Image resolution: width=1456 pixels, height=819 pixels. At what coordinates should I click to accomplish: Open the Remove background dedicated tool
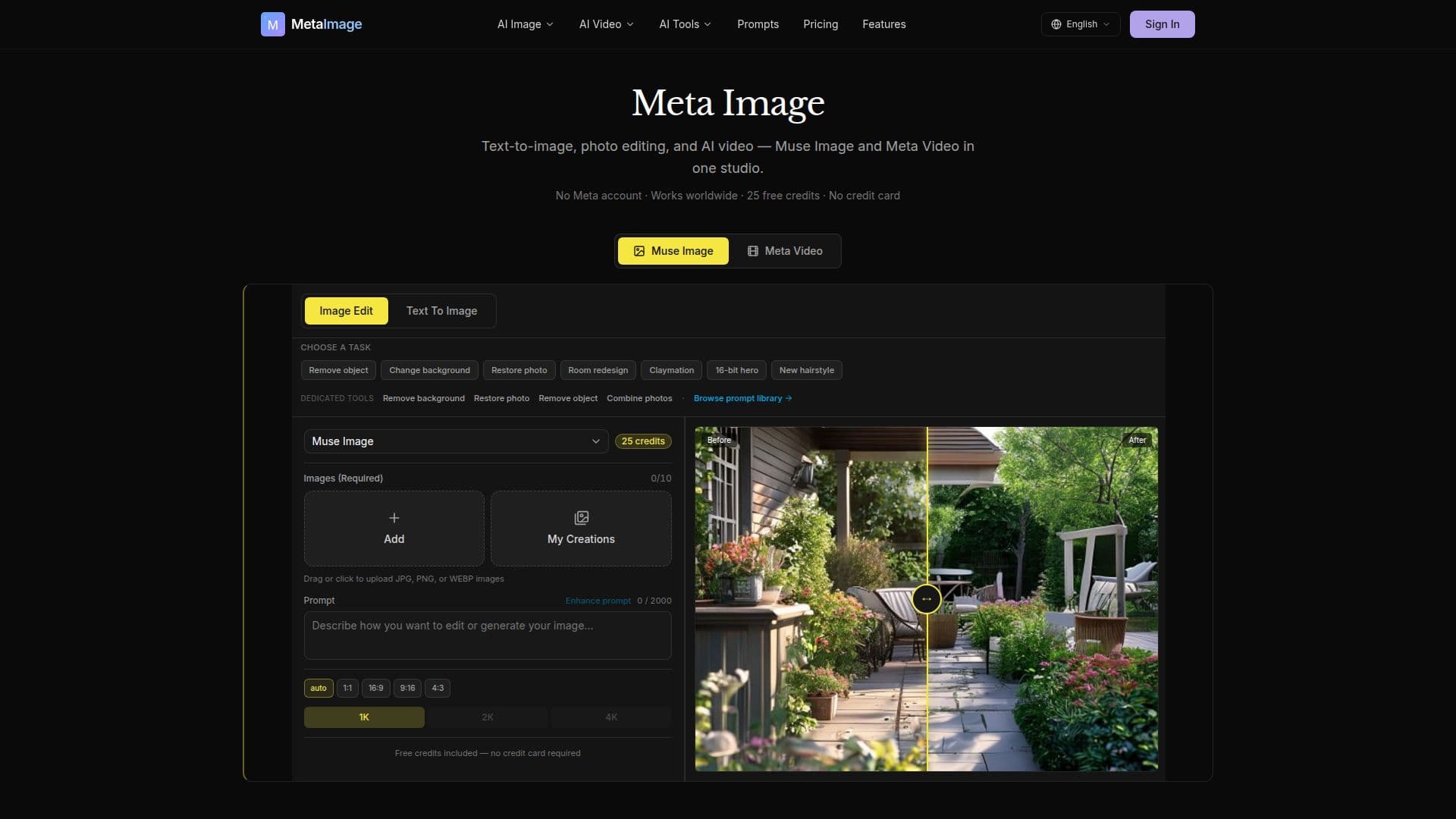(424, 398)
